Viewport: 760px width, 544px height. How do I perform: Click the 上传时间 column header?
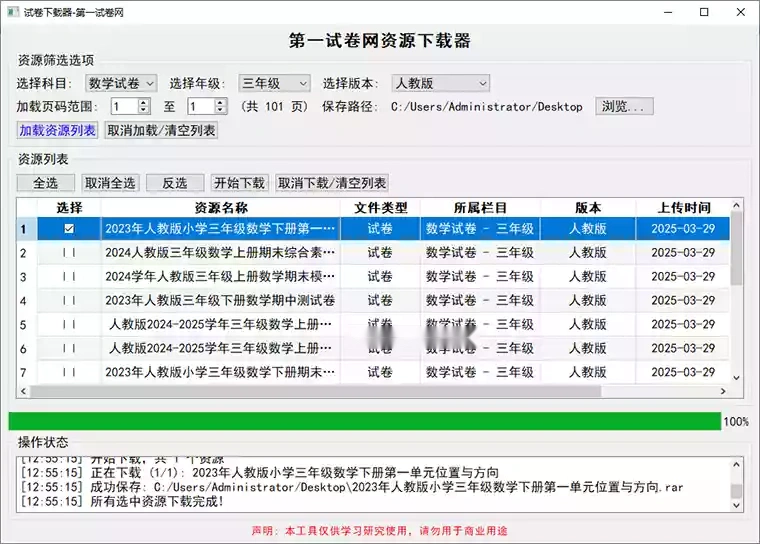pyautogui.click(x=683, y=207)
